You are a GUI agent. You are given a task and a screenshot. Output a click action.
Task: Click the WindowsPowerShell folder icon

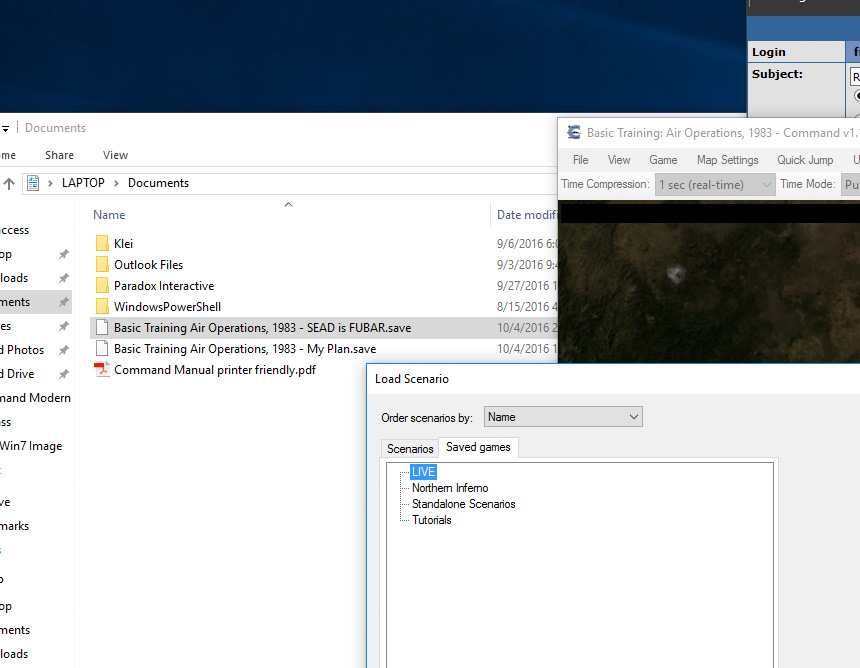pos(102,306)
